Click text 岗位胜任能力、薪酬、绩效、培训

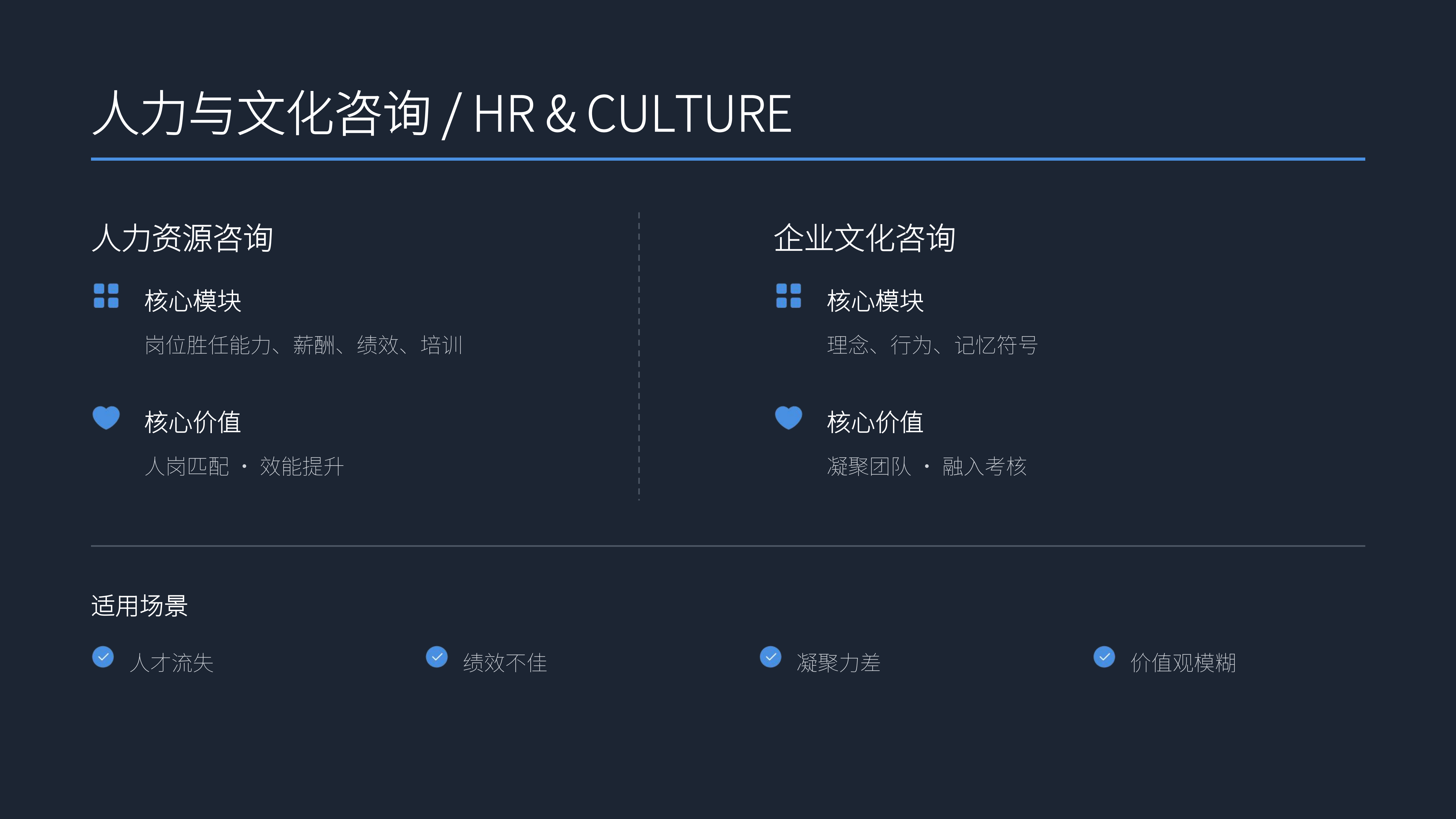(303, 345)
